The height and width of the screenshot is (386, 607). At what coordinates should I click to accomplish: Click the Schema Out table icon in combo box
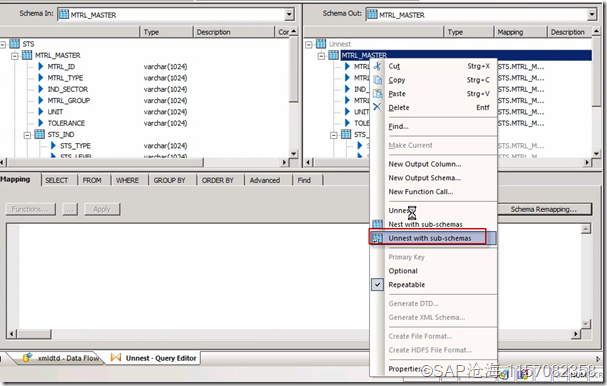372,15
